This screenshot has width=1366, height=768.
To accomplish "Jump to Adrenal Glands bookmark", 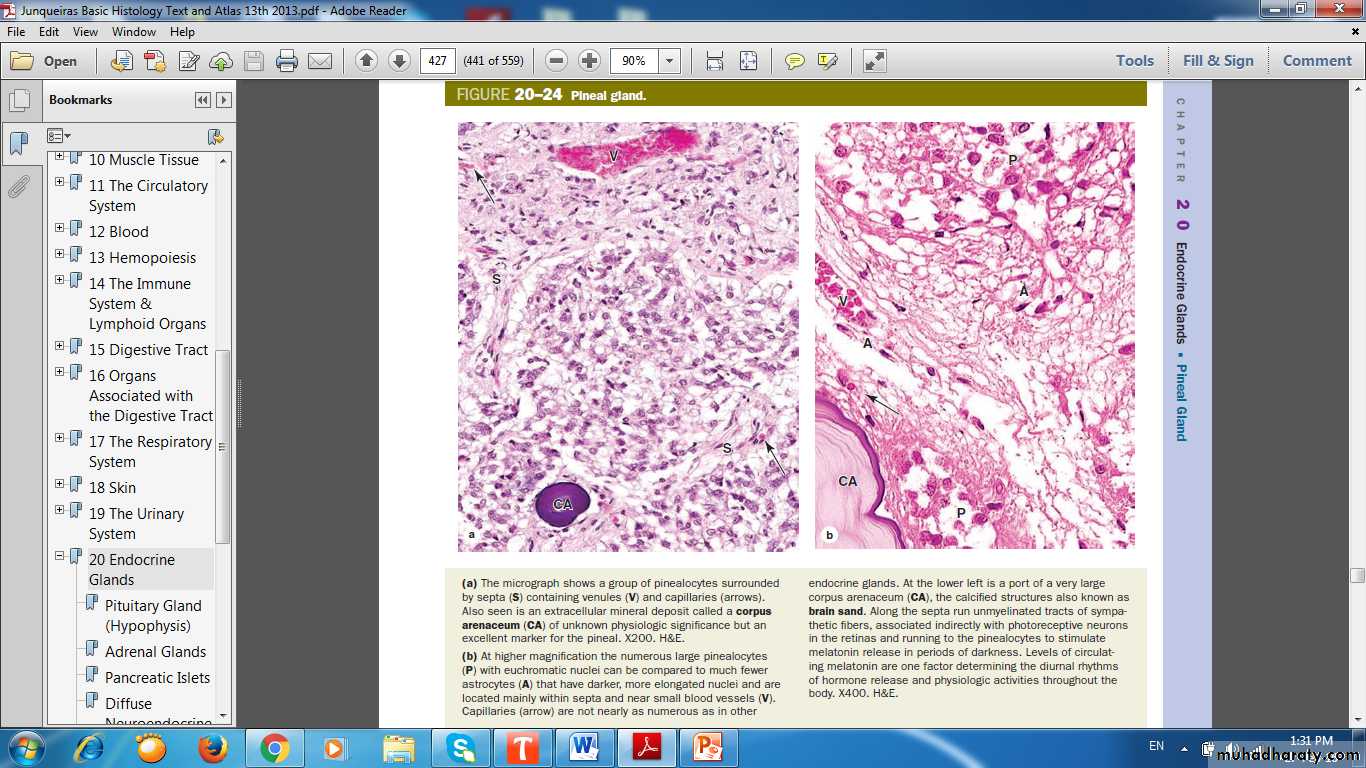I will [155, 651].
